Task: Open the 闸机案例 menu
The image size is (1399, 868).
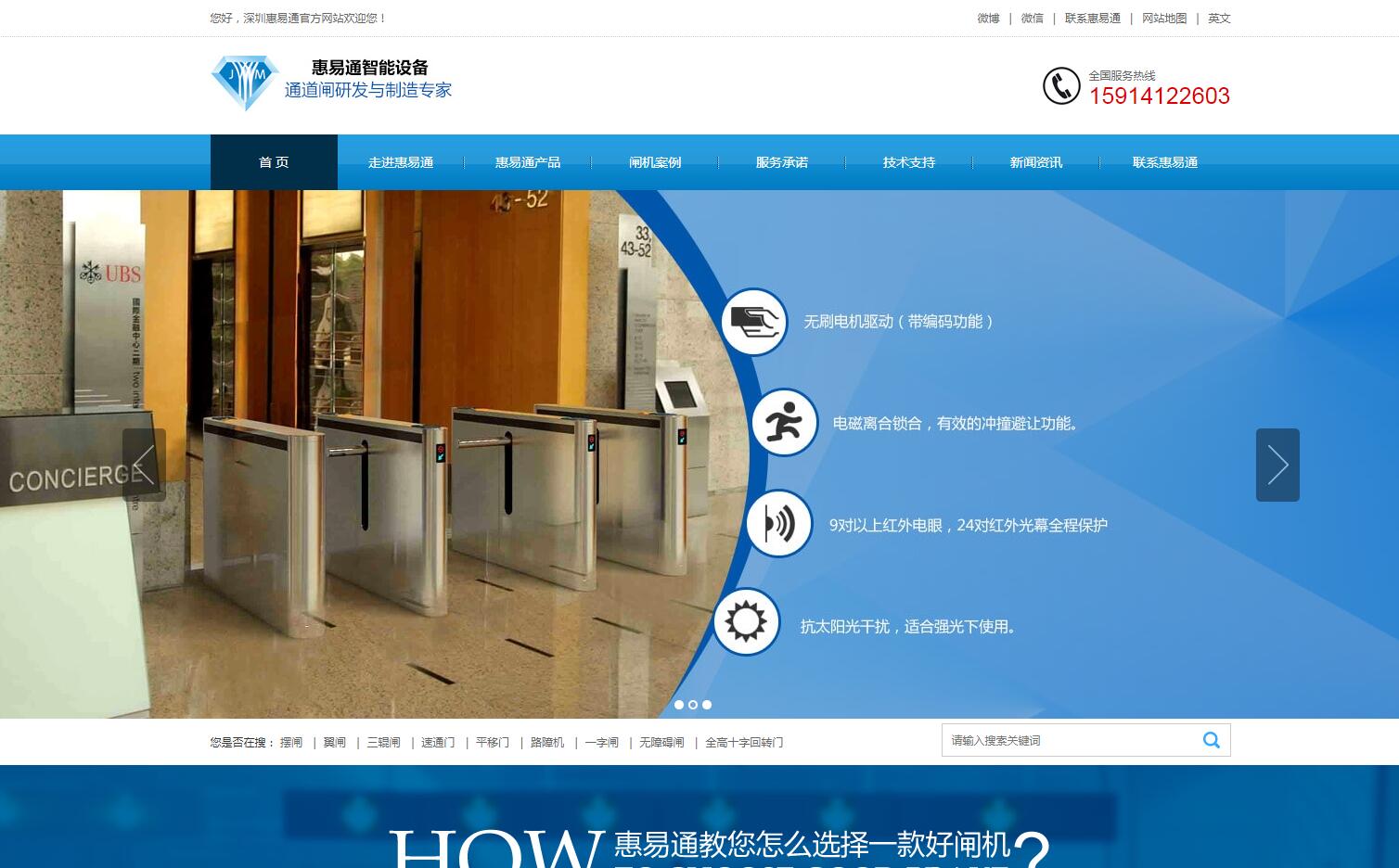Action: 655,161
